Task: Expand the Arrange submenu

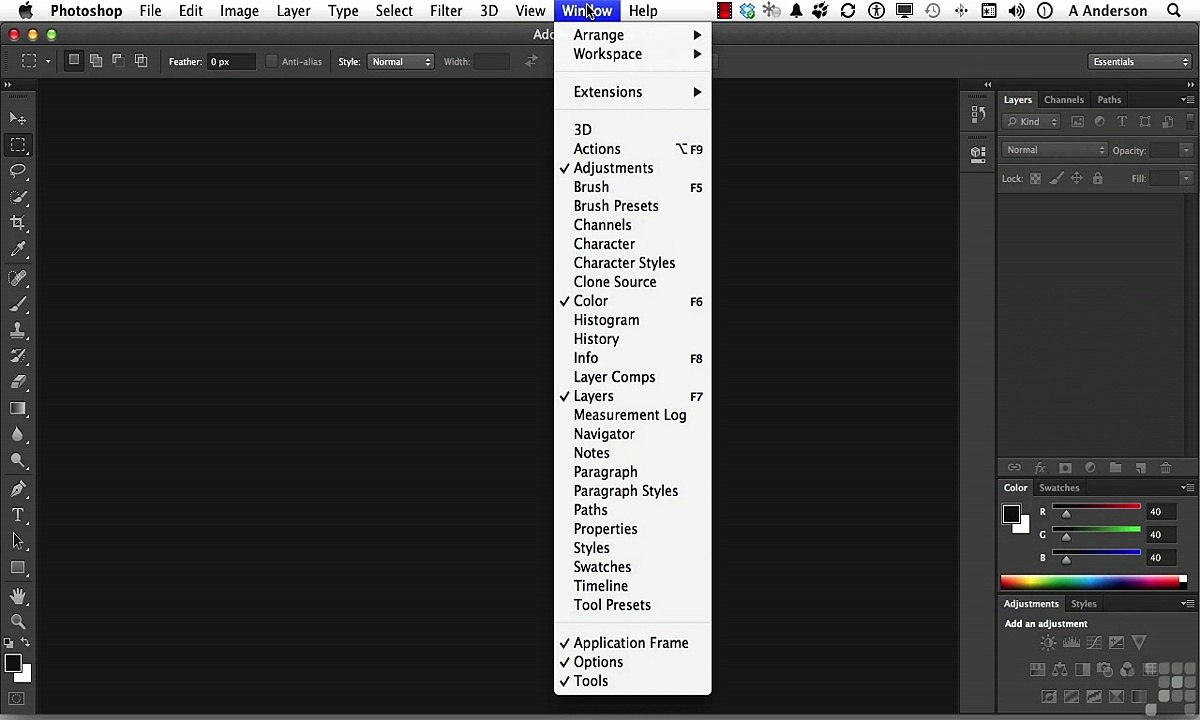Action: point(632,35)
